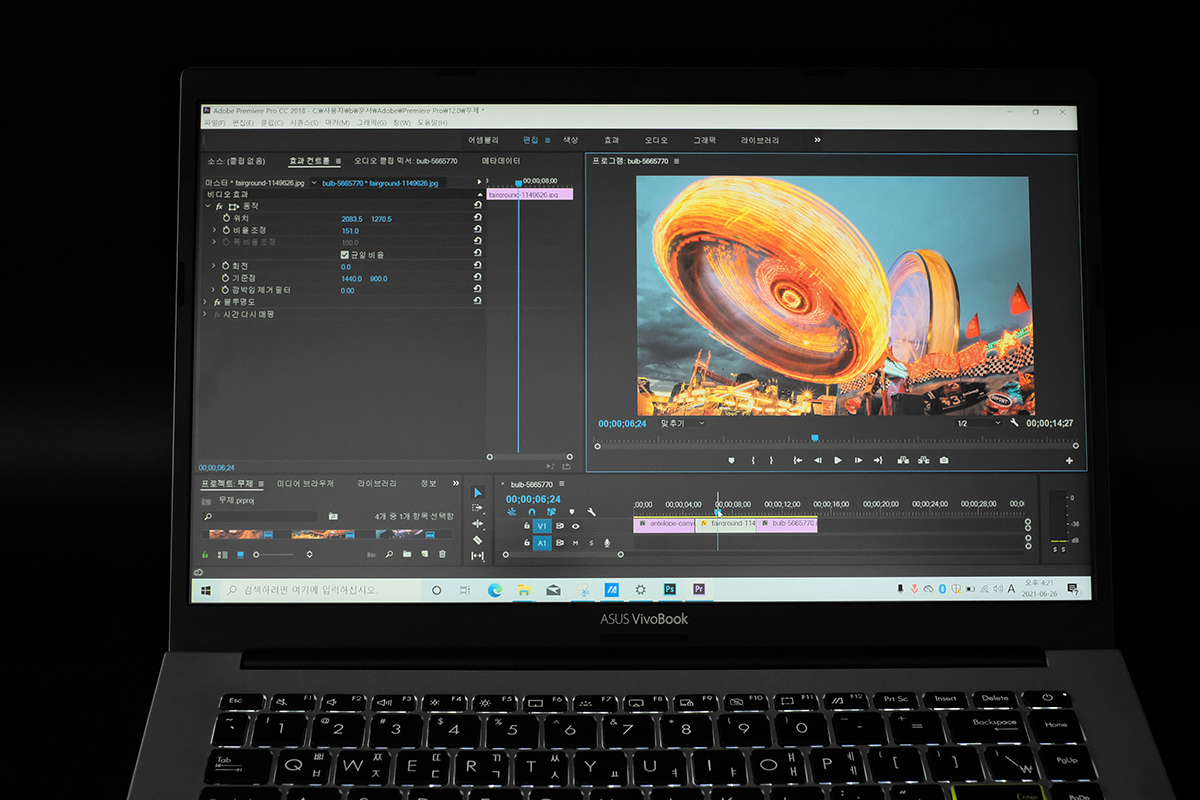Image resolution: width=1200 pixels, height=800 pixels.
Task: Reset the 불투명도 opacity effect
Action: pos(478,301)
